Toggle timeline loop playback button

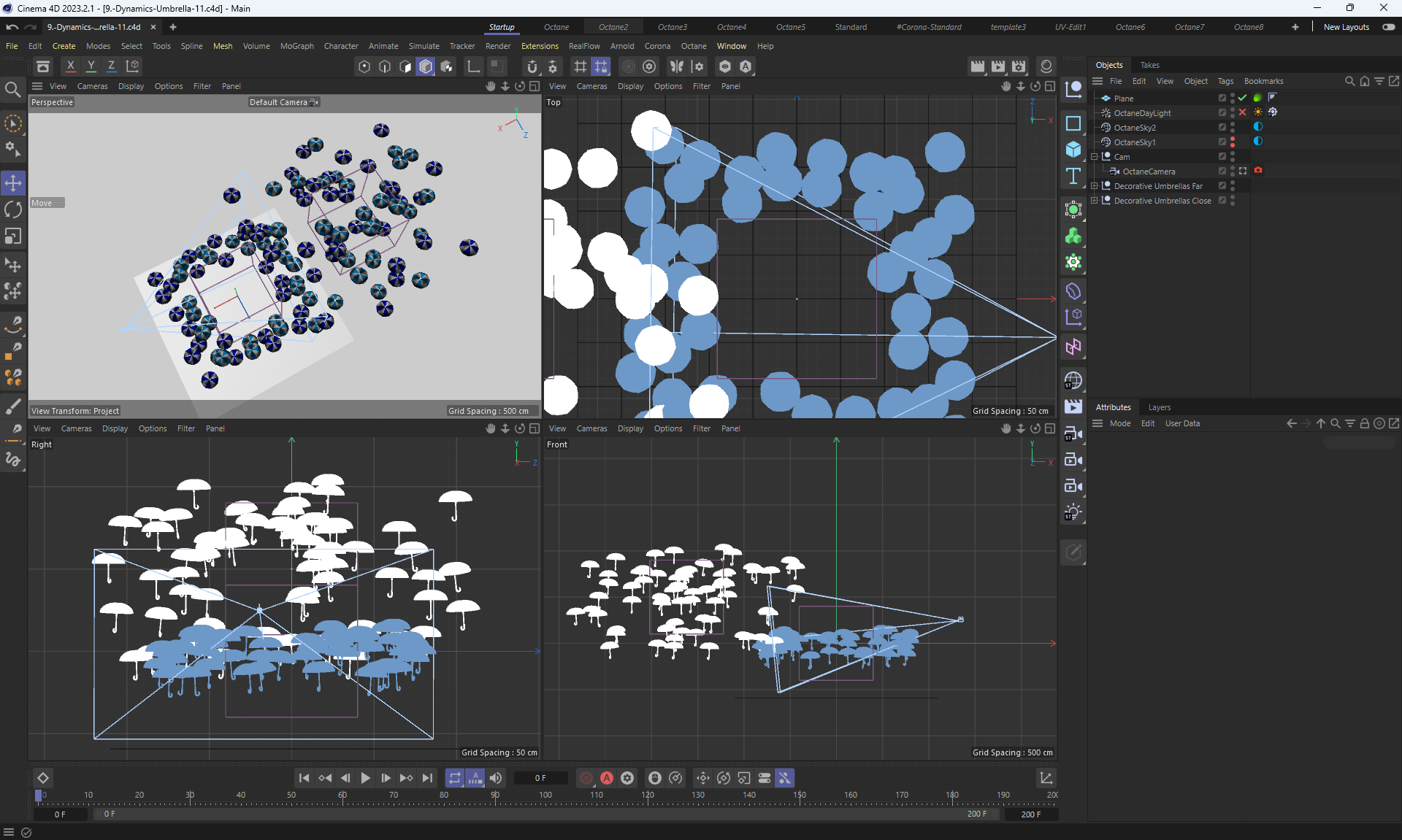454,778
